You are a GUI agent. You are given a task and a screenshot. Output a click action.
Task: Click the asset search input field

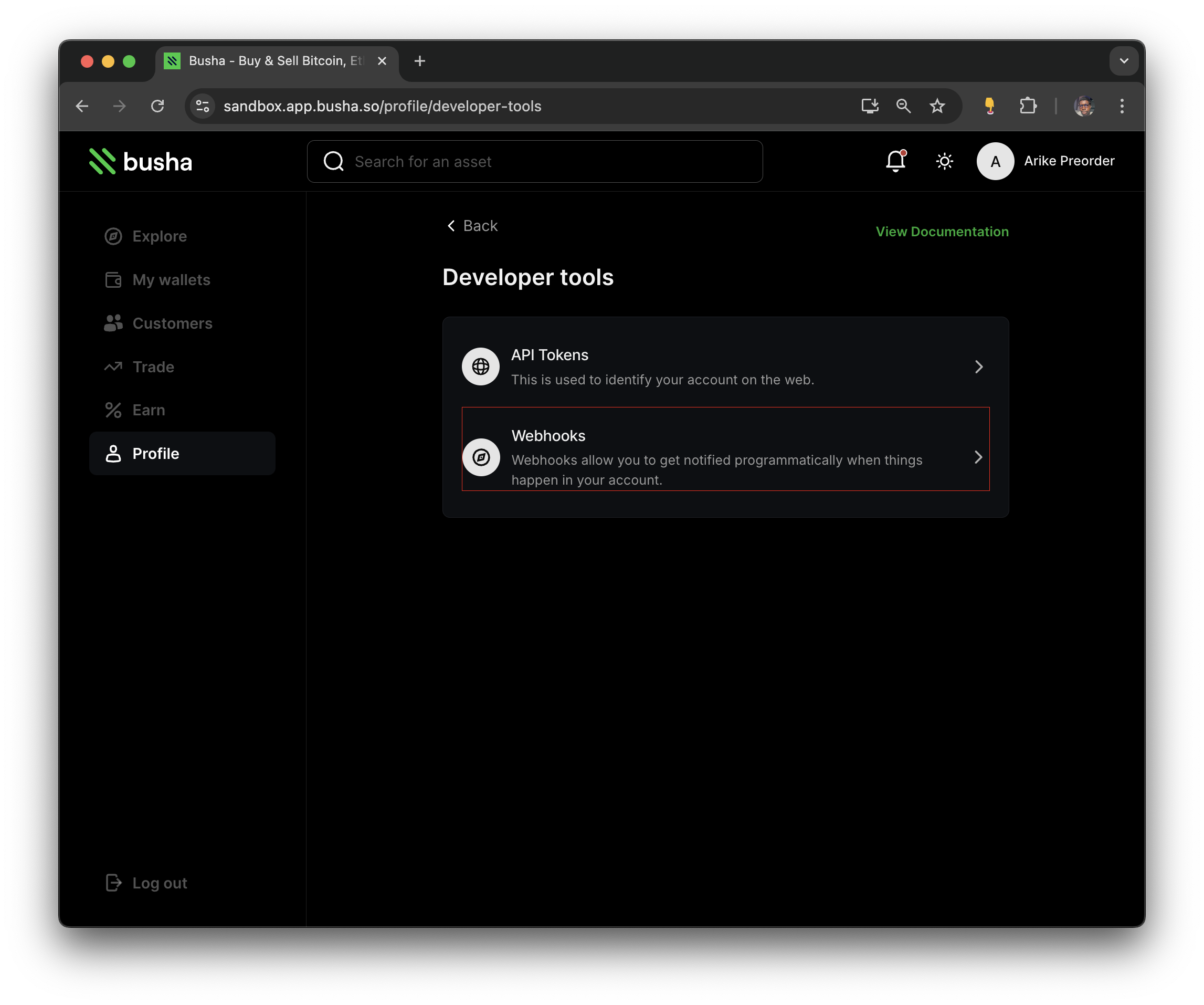[x=534, y=161]
